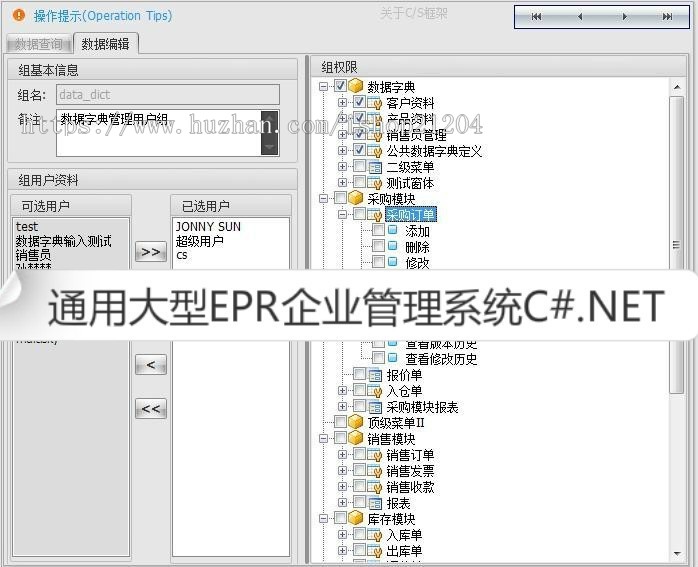698x567 pixels.
Task: Click the 采购模块报表 report icon
Action: 375,407
